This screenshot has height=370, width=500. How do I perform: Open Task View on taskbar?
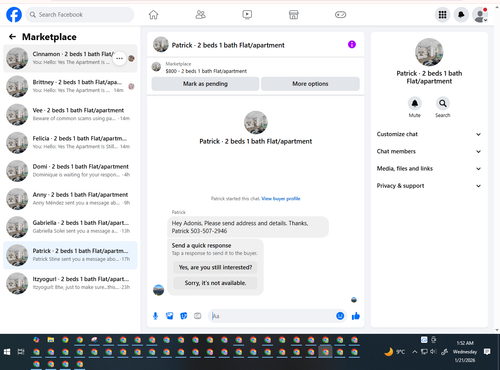(x=21, y=352)
